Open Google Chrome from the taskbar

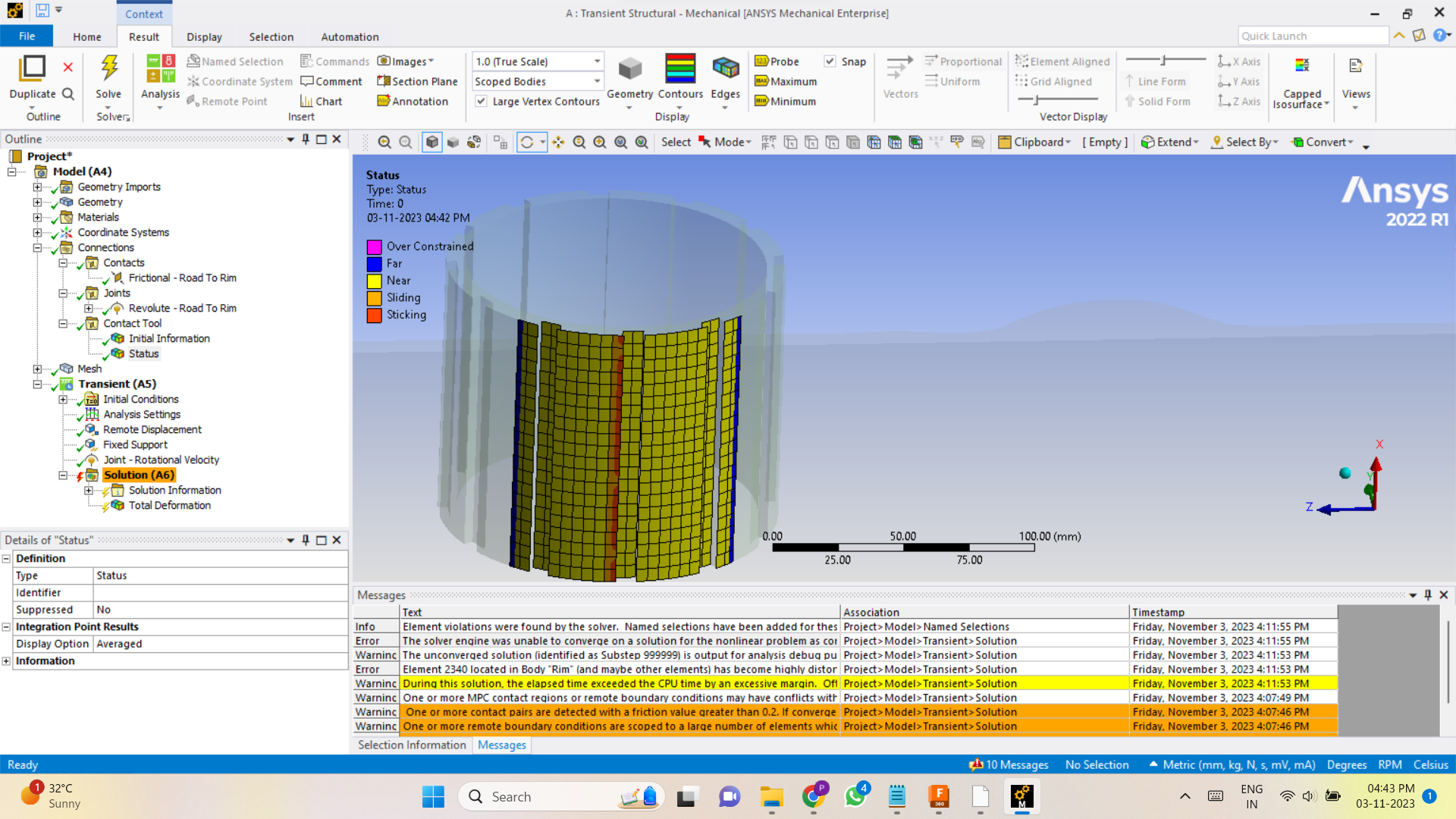pos(814,796)
